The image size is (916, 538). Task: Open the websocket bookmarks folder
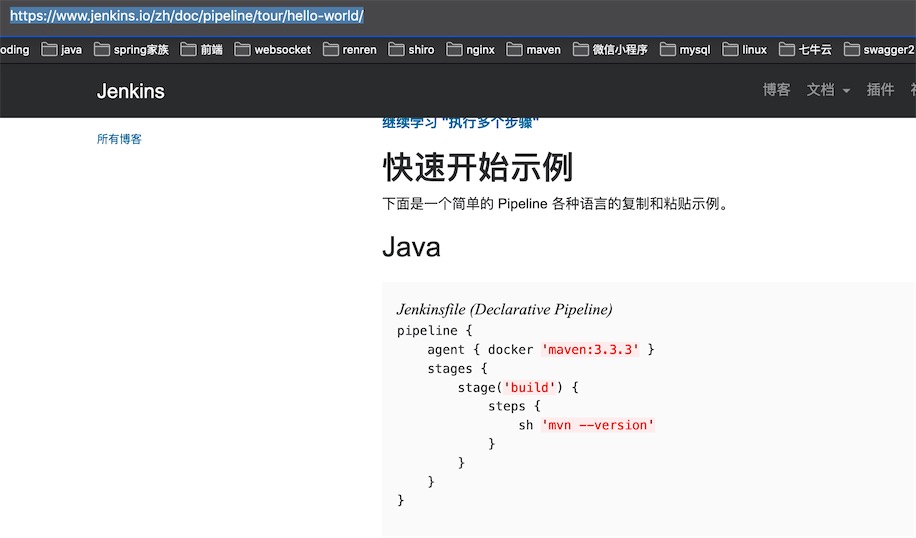[x=273, y=50]
